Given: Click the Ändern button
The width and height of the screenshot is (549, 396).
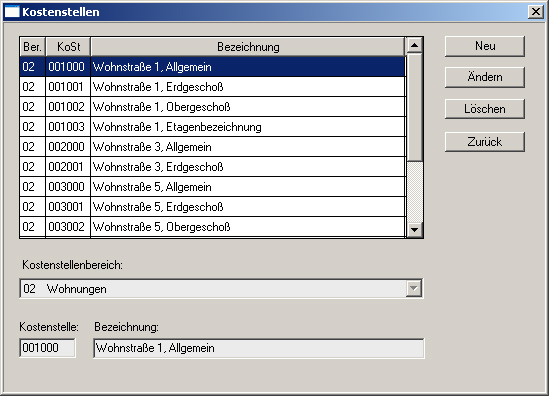Looking at the screenshot, I should [485, 77].
